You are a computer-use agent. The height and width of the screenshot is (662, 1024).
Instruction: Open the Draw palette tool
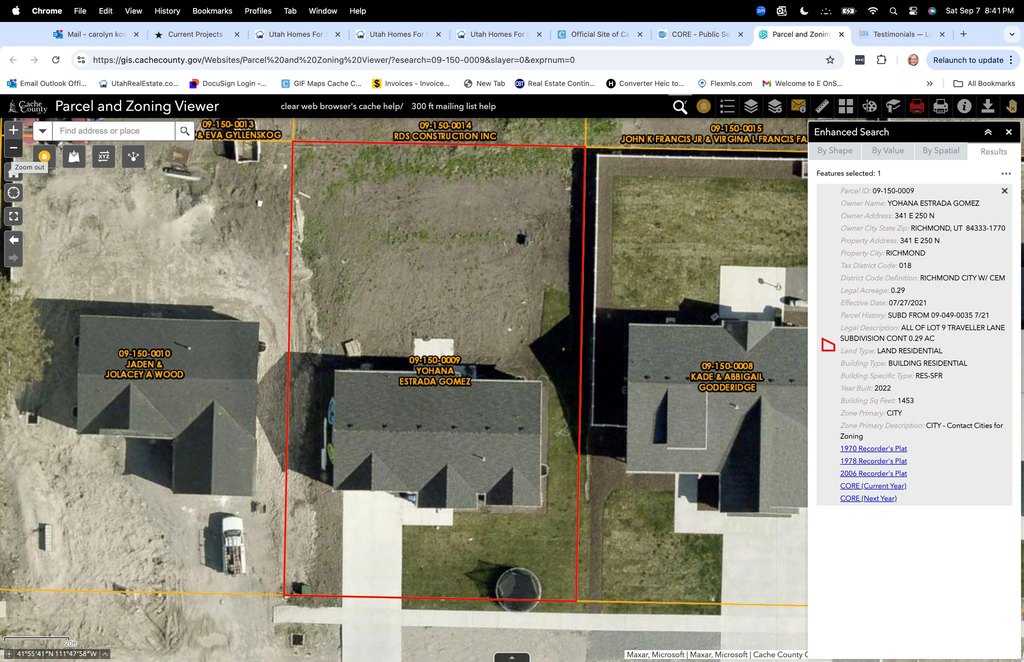[869, 106]
